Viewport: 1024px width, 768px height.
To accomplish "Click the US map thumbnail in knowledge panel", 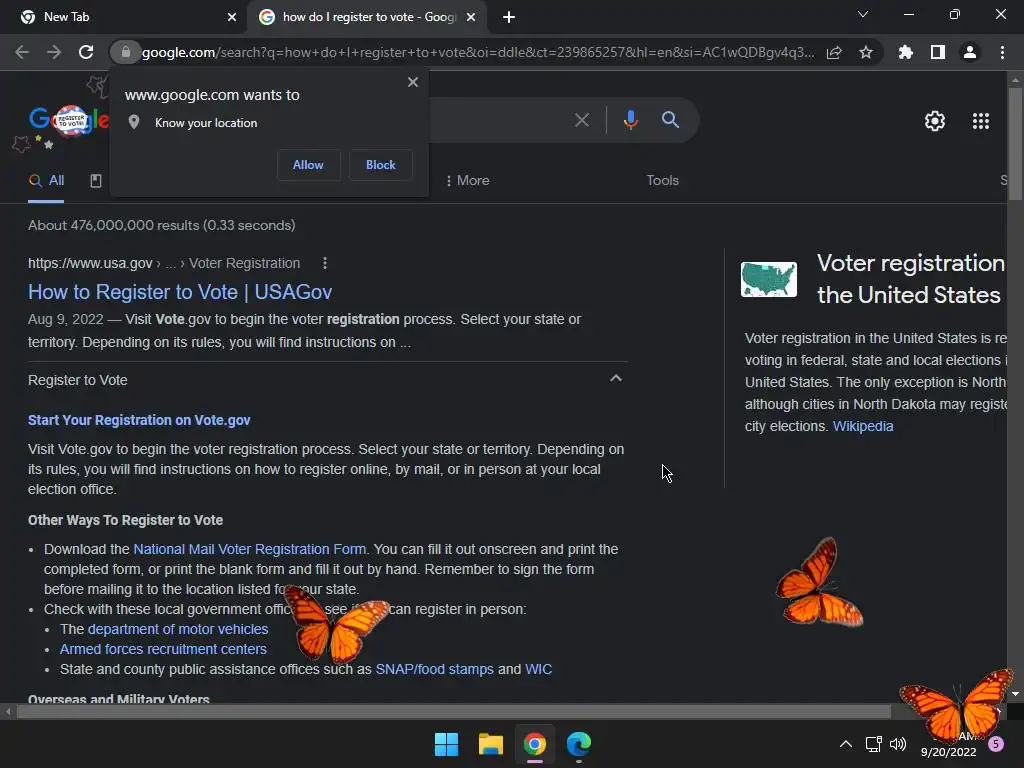I will [x=769, y=279].
